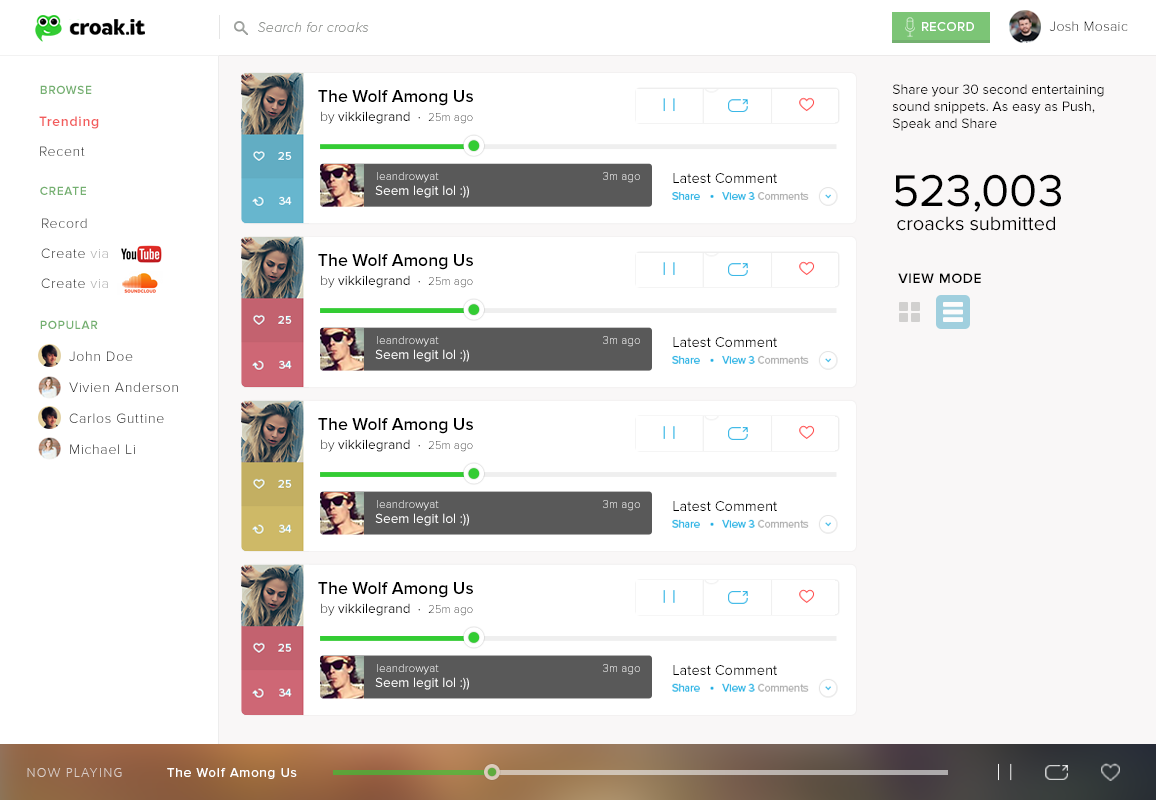Open Trending in the Browse menu
Image resolution: width=1156 pixels, height=800 pixels.
(69, 122)
